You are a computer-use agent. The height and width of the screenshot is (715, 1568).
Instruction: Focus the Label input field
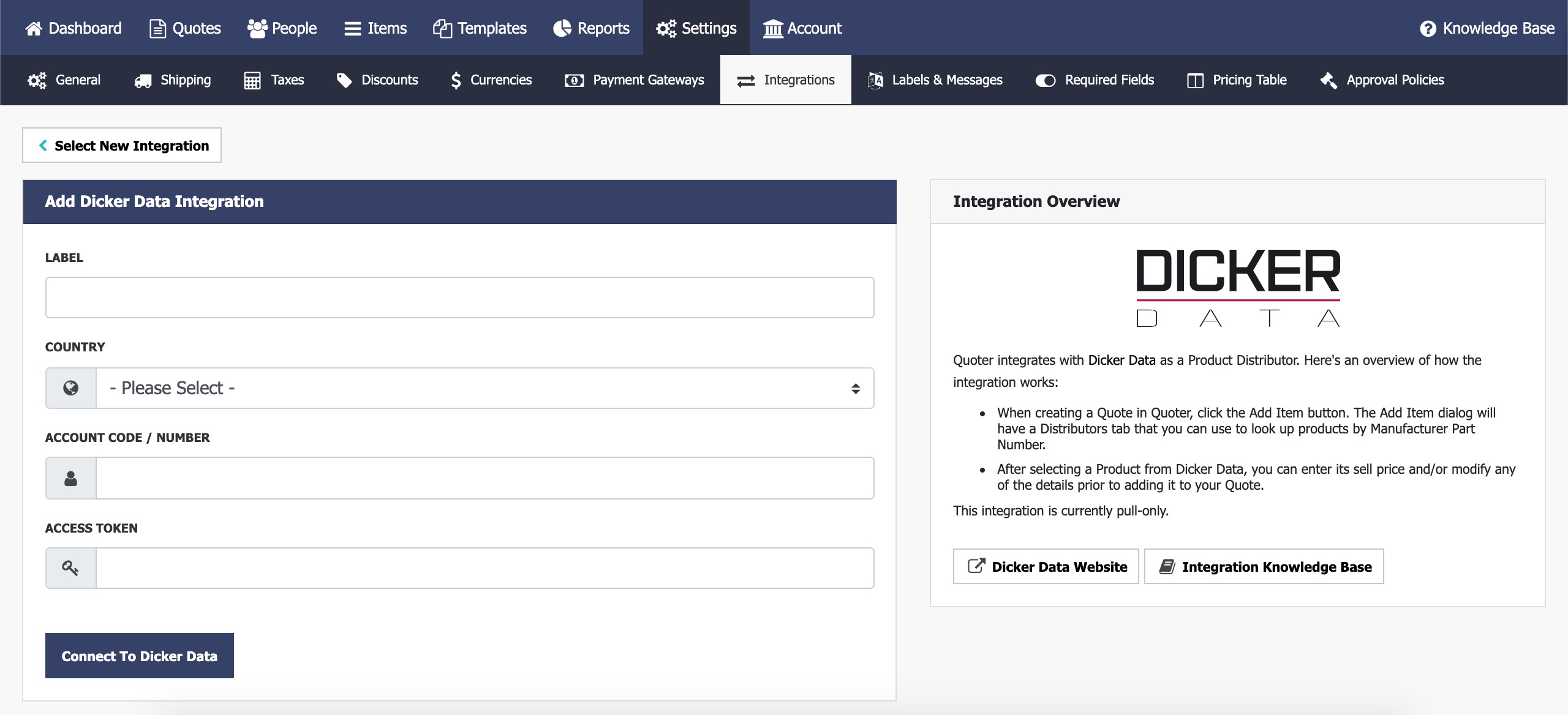pos(460,298)
